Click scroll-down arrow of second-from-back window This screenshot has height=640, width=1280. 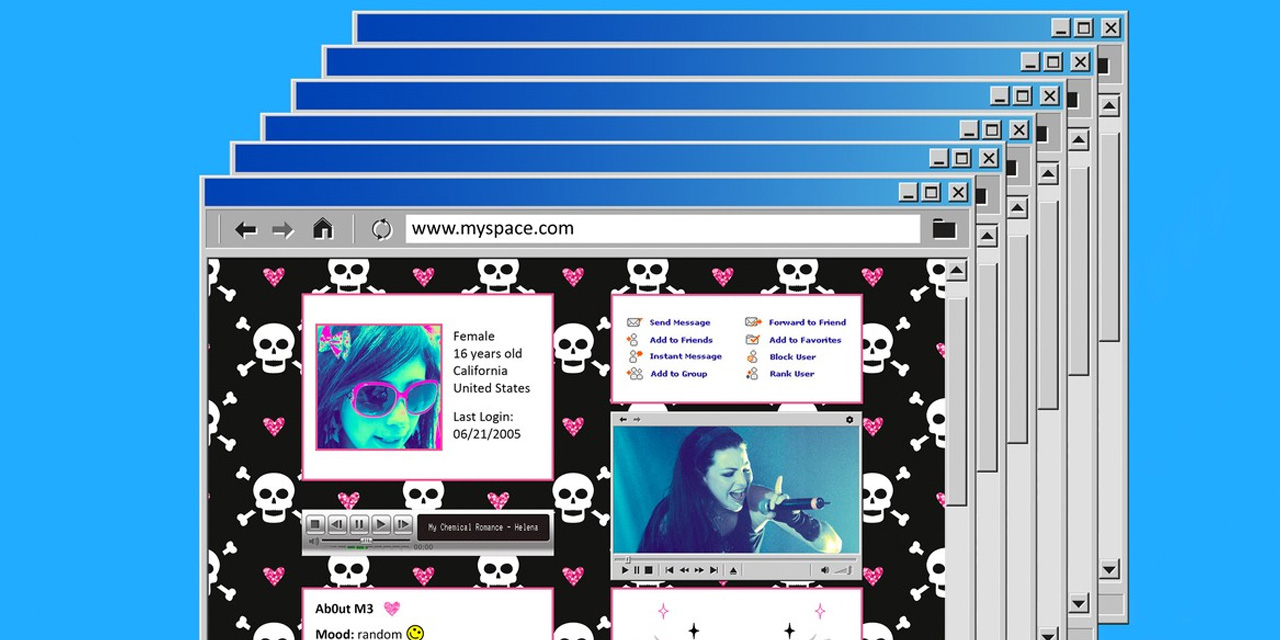pos(1078,603)
